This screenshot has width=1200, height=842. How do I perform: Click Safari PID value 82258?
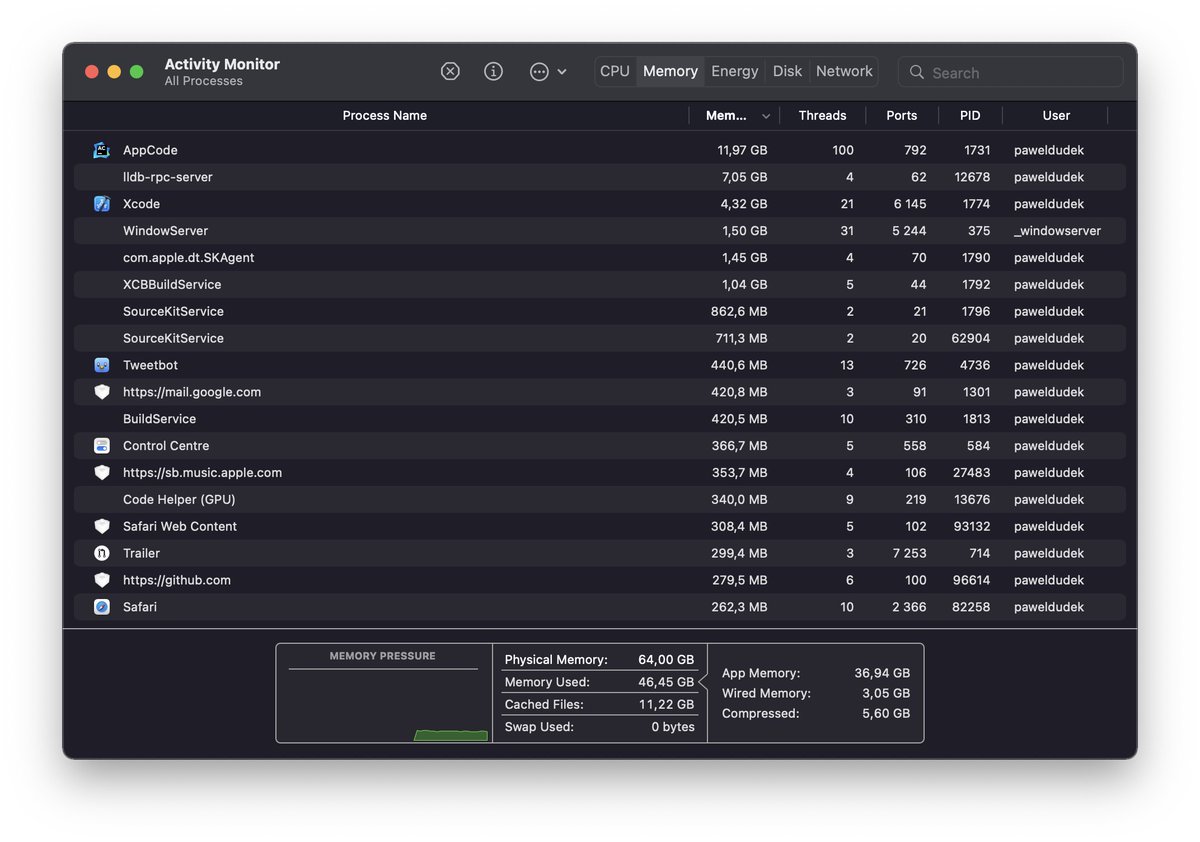[x=972, y=607]
